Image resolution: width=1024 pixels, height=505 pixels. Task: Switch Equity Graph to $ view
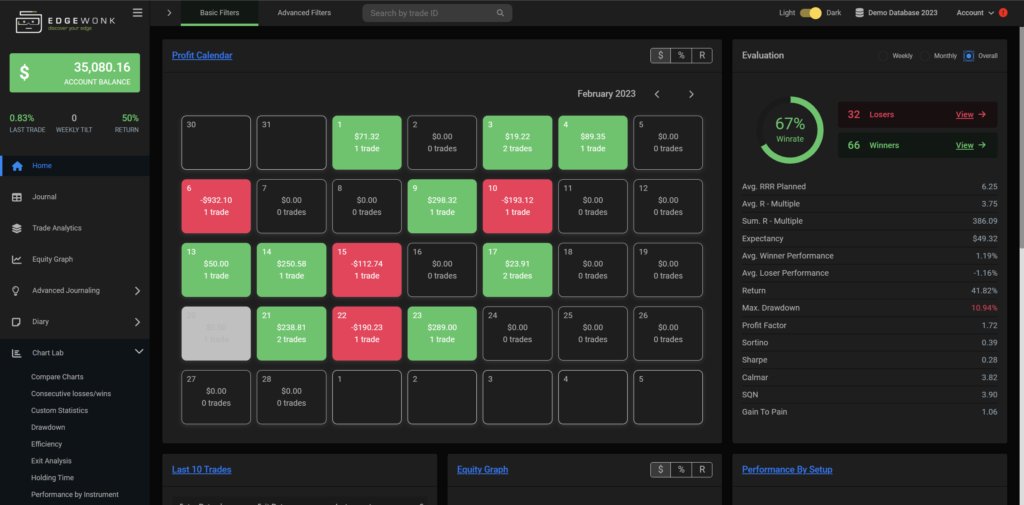point(660,470)
